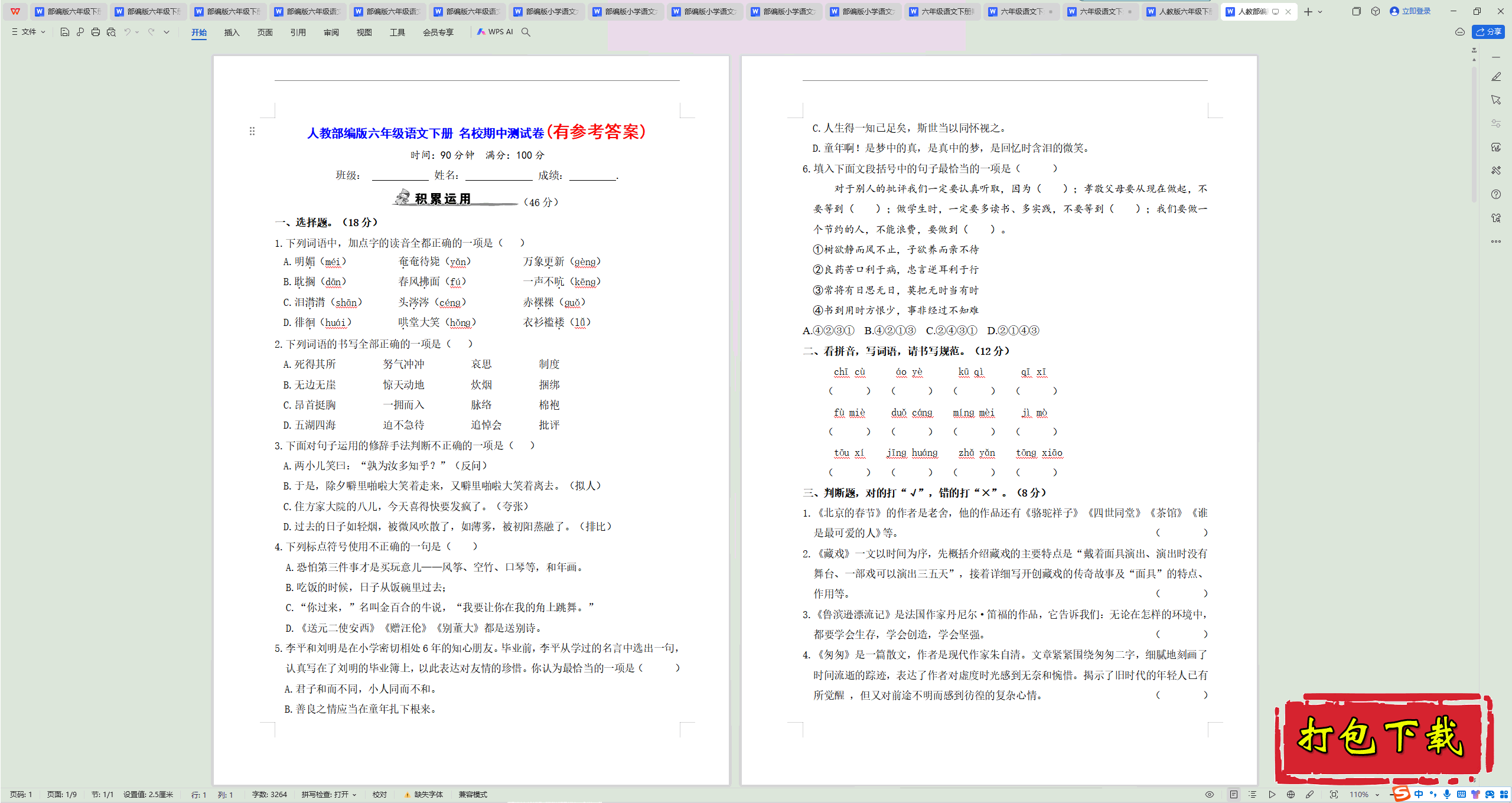Redo the last undone action
Image resolution: width=1512 pixels, height=803 pixels.
tap(151, 32)
